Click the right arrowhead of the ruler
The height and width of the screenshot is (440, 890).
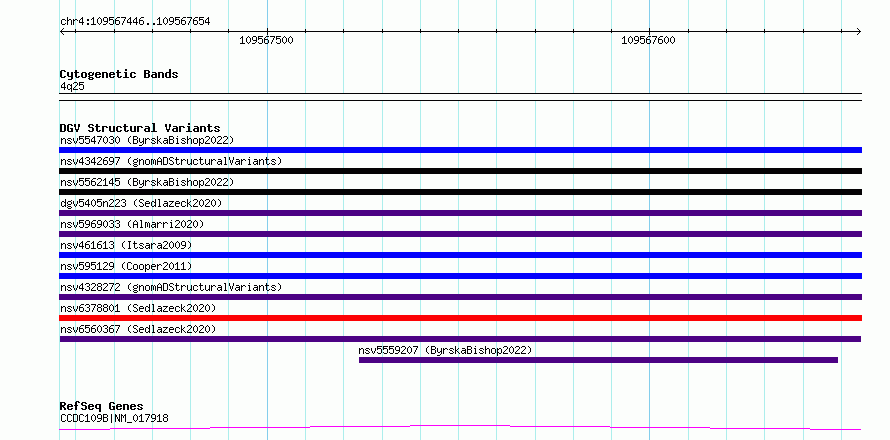(x=859, y=31)
